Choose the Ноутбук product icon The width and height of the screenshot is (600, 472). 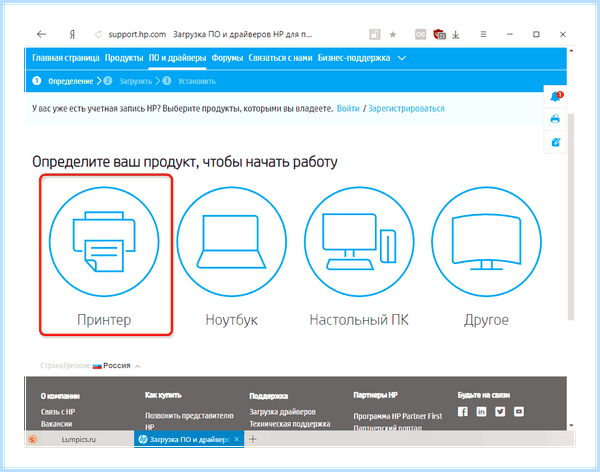coord(232,242)
